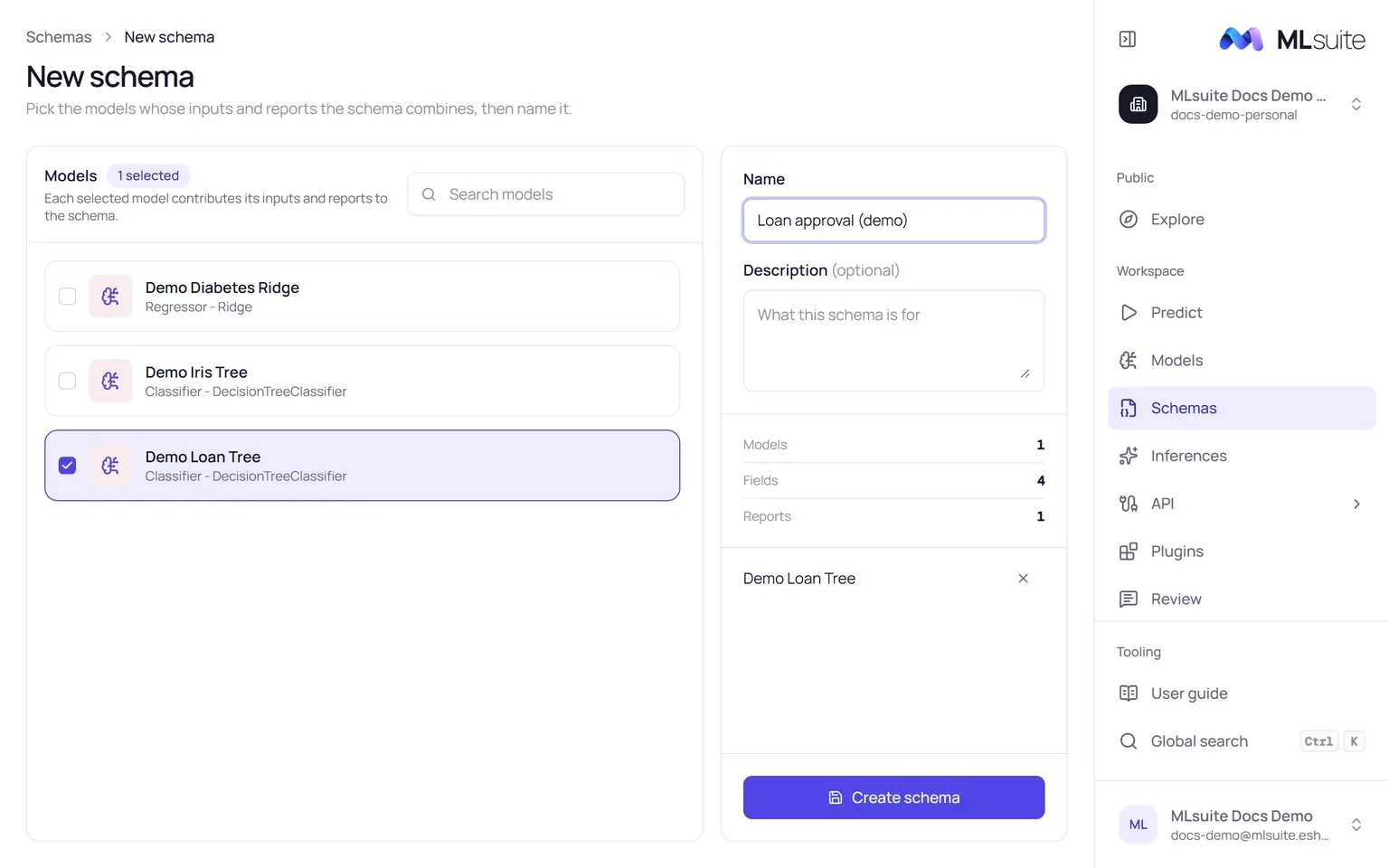Uncheck the Demo Loan Tree checkbox

click(67, 466)
